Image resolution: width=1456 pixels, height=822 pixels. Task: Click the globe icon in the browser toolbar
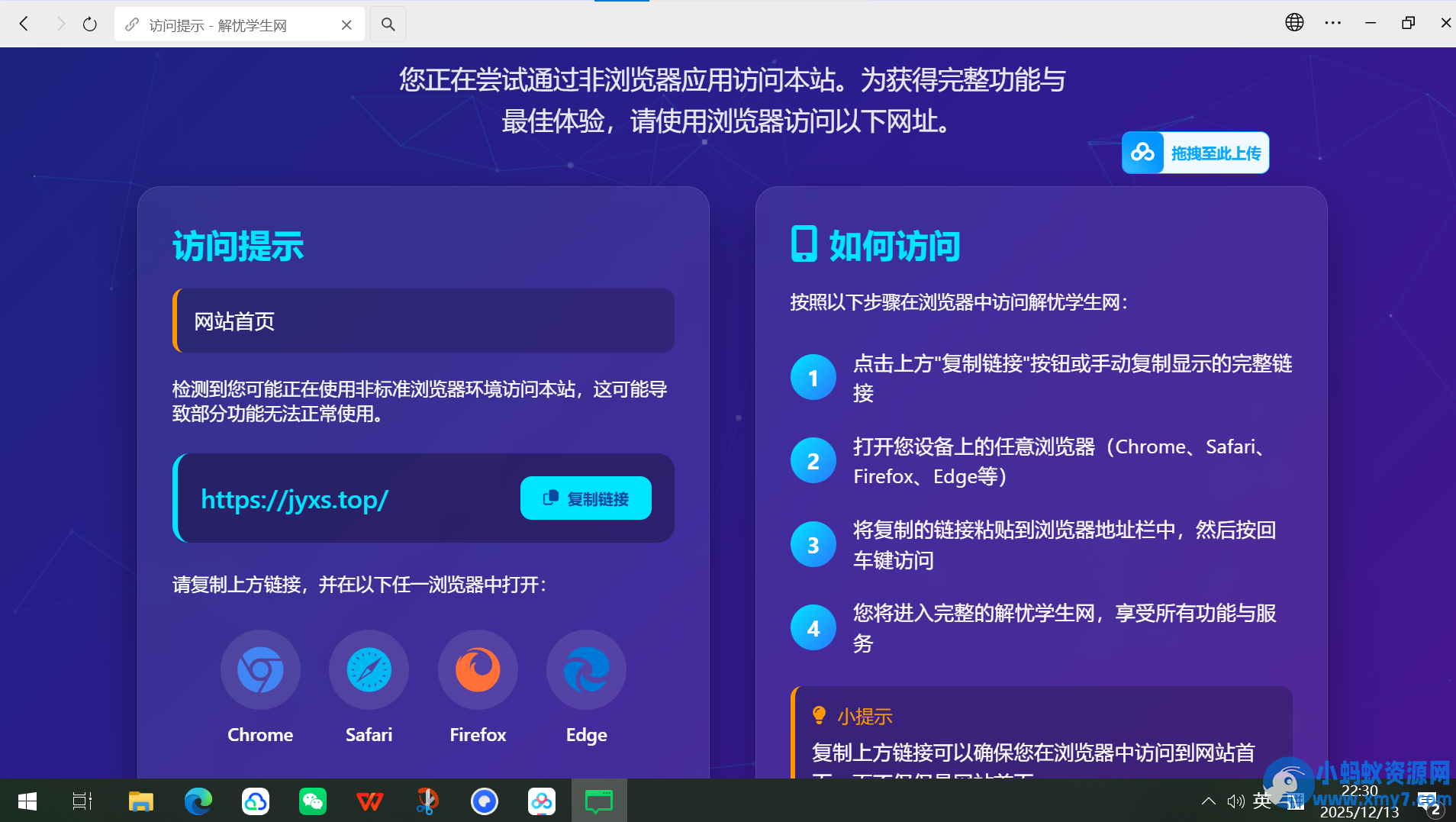[x=1294, y=22]
